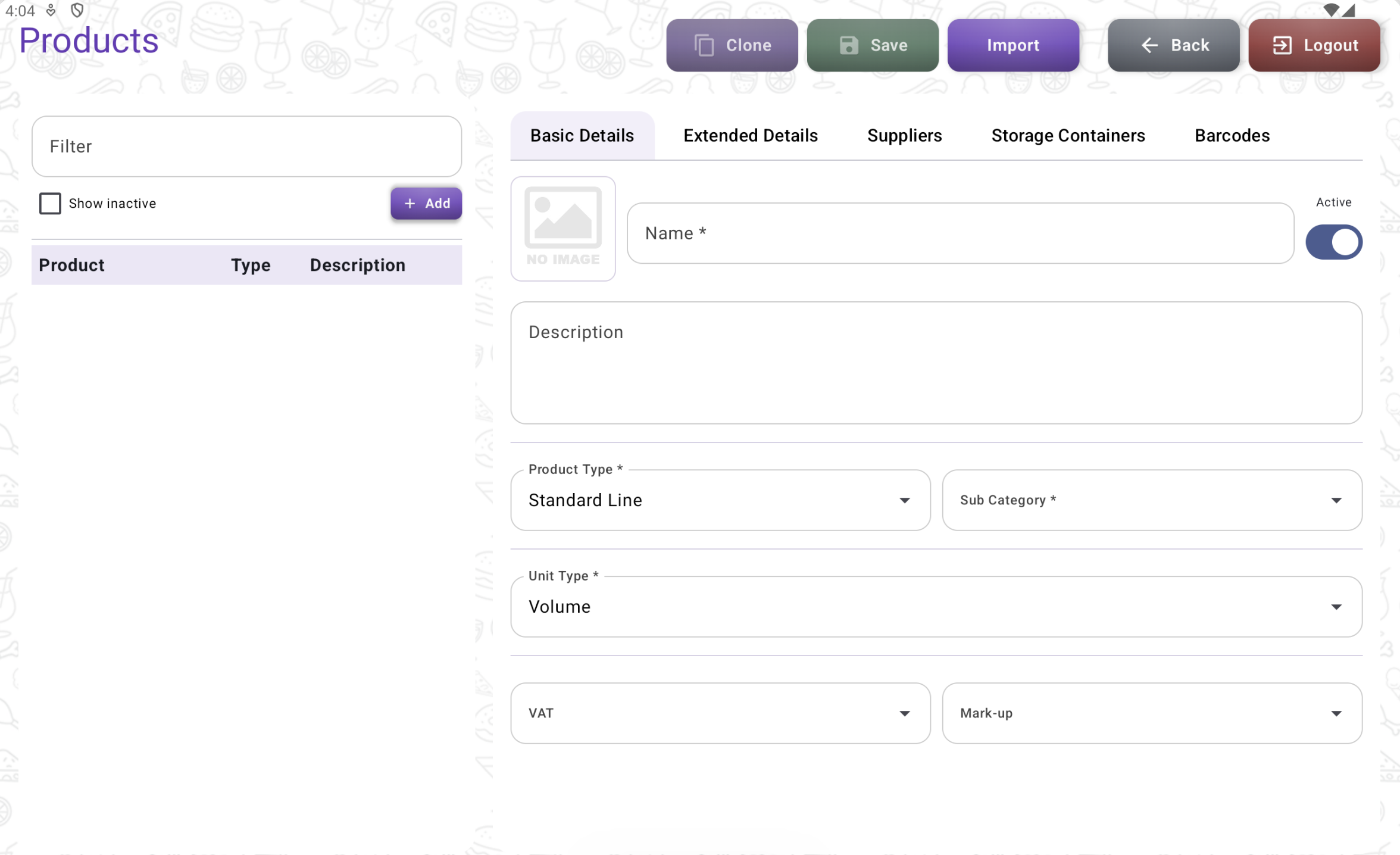Click the Filter input field

pos(246,146)
